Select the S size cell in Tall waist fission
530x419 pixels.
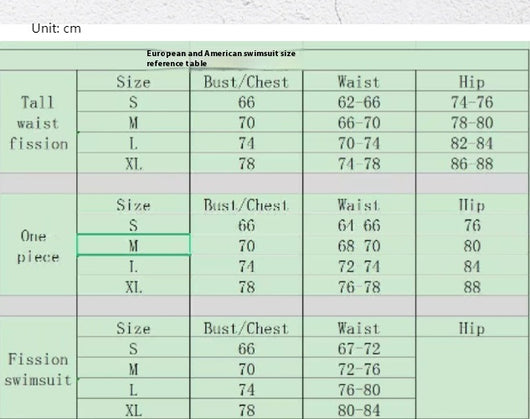coord(134,102)
